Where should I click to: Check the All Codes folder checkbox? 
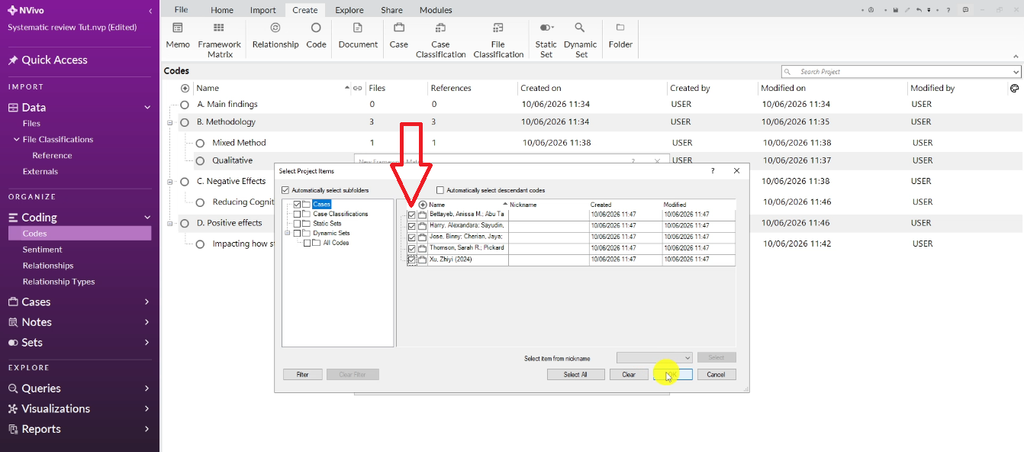pyautogui.click(x=308, y=243)
